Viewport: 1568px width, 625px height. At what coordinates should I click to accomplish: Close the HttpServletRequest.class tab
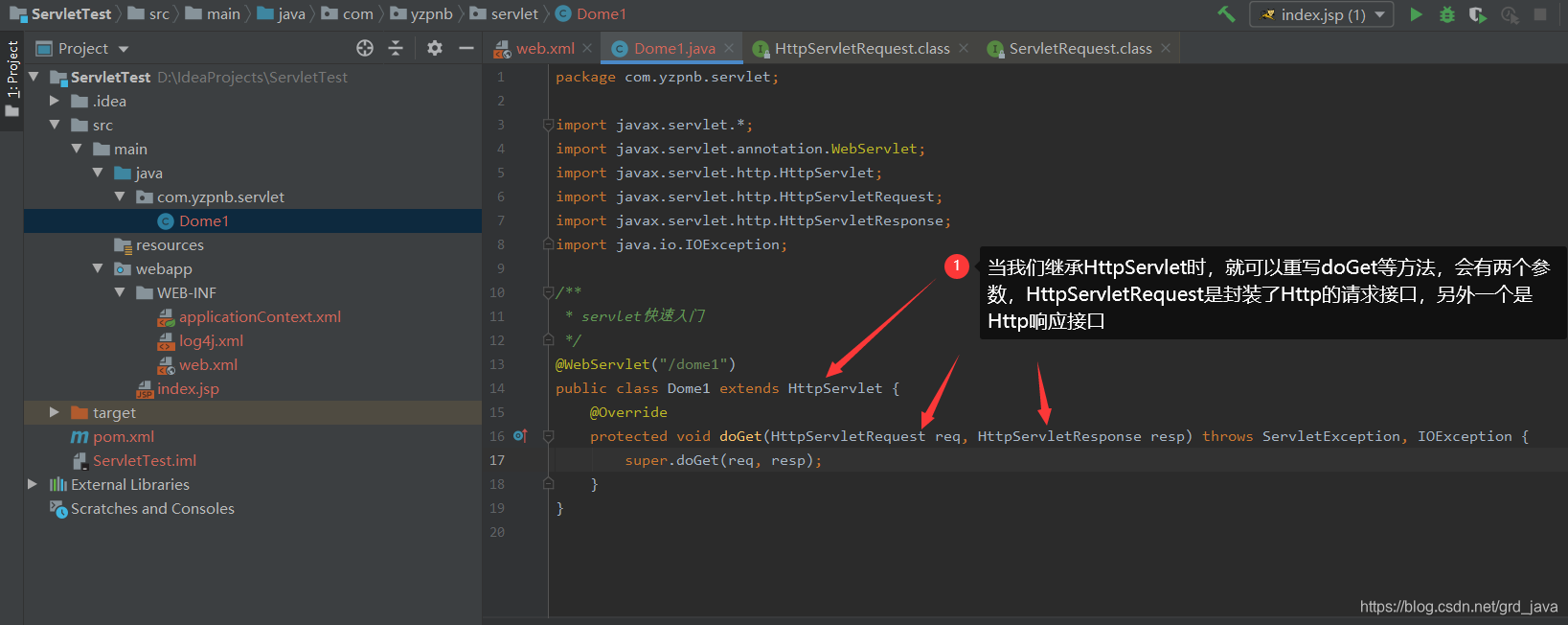click(x=964, y=48)
